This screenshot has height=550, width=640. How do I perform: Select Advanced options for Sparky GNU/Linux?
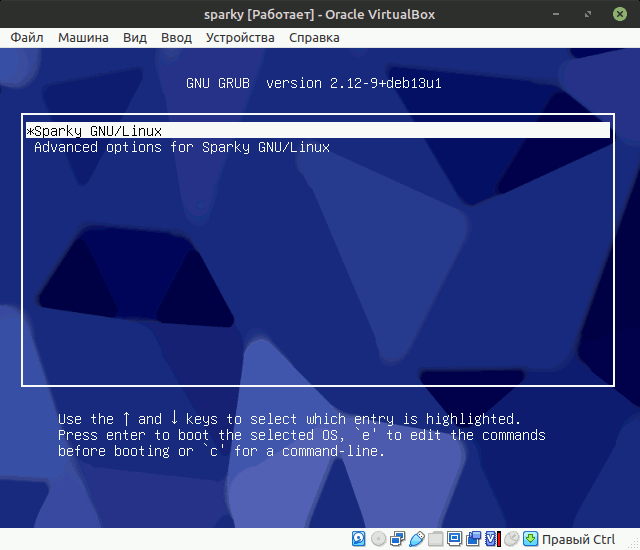coord(182,147)
